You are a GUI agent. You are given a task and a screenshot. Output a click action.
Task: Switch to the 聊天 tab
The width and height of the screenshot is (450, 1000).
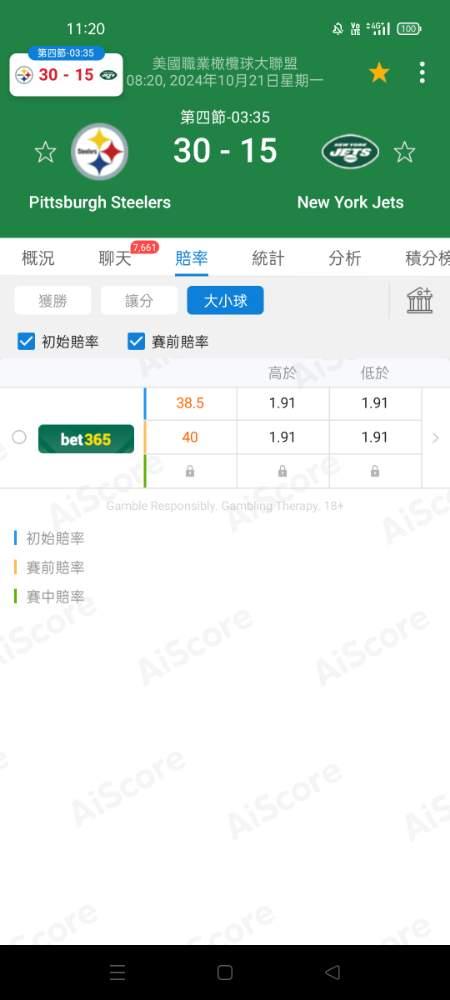tap(115, 258)
